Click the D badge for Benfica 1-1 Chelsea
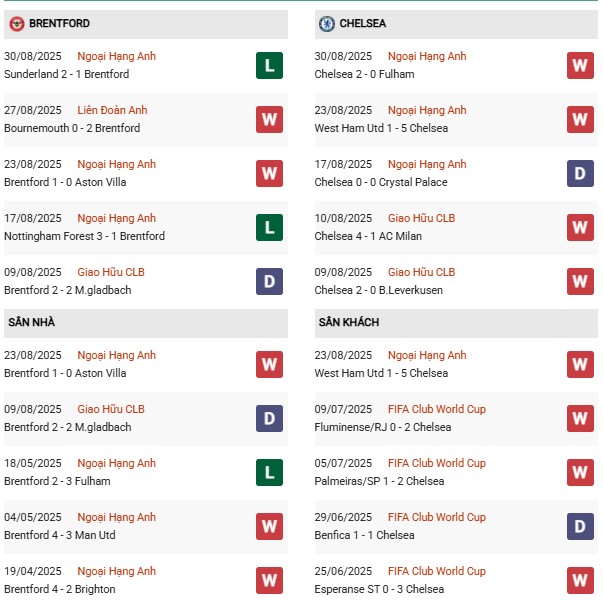 point(580,526)
